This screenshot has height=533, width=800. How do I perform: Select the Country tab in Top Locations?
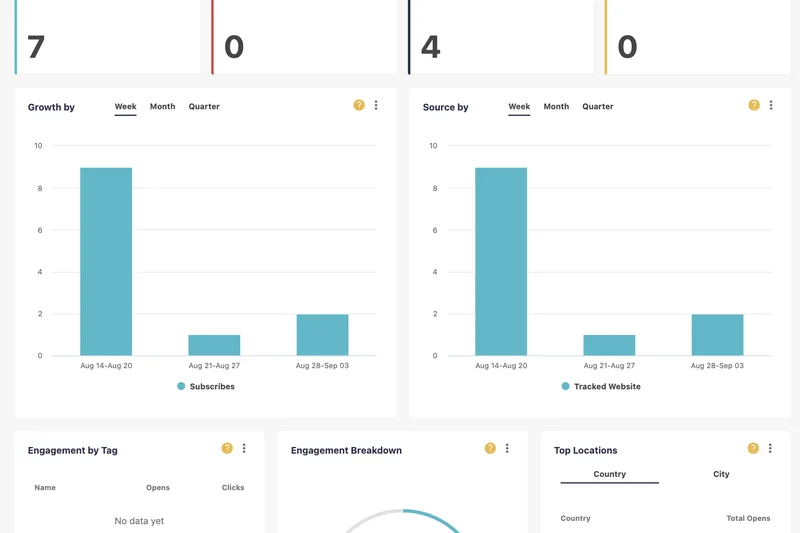pos(609,474)
